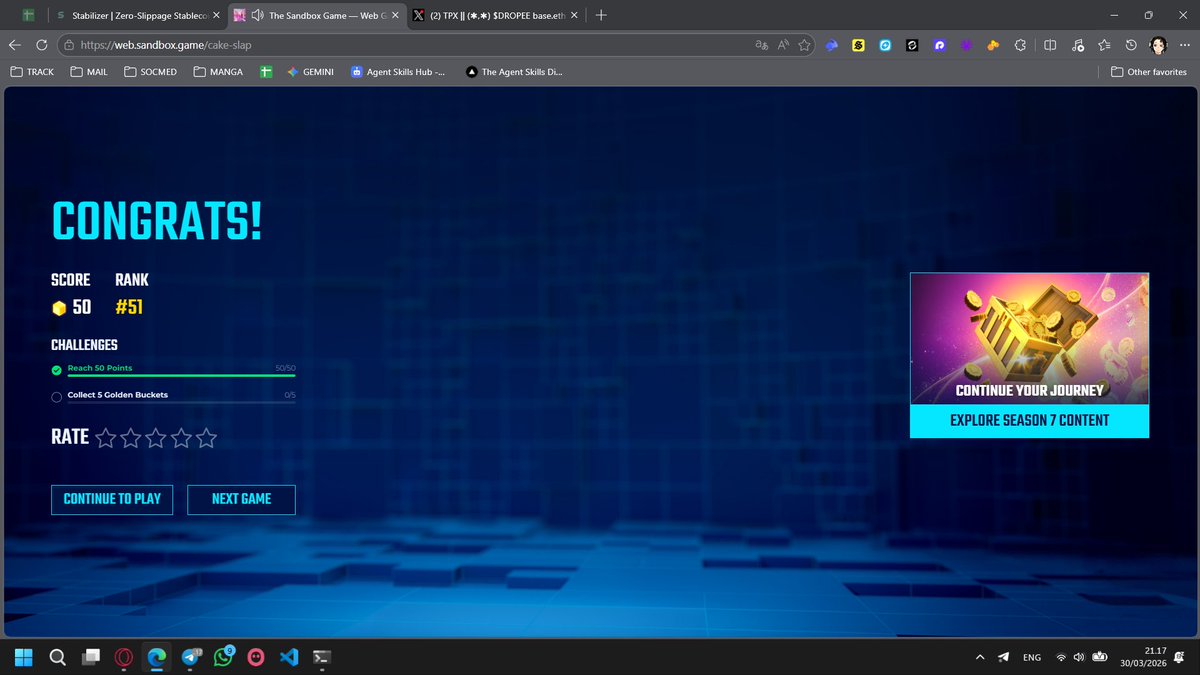Rate the game five stars
Image resolution: width=1200 pixels, height=675 pixels.
coord(206,438)
